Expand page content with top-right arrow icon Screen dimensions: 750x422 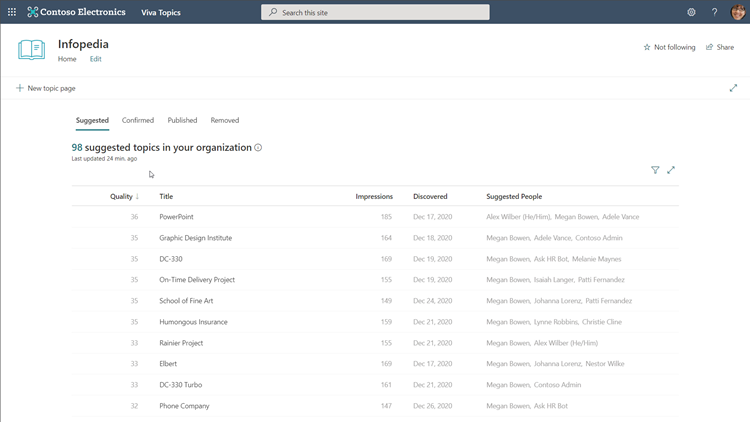point(733,88)
